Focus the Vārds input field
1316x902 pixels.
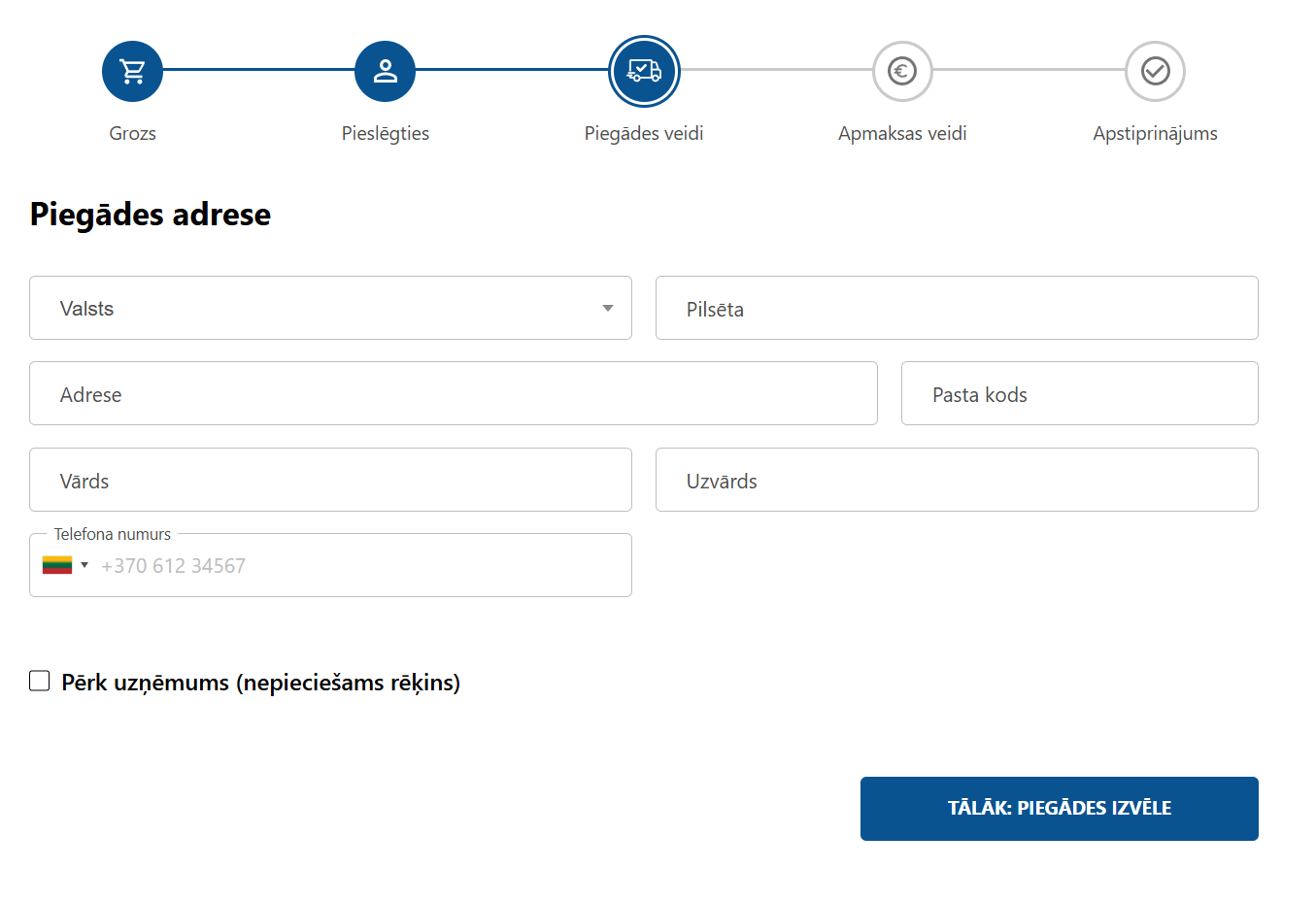tap(330, 480)
